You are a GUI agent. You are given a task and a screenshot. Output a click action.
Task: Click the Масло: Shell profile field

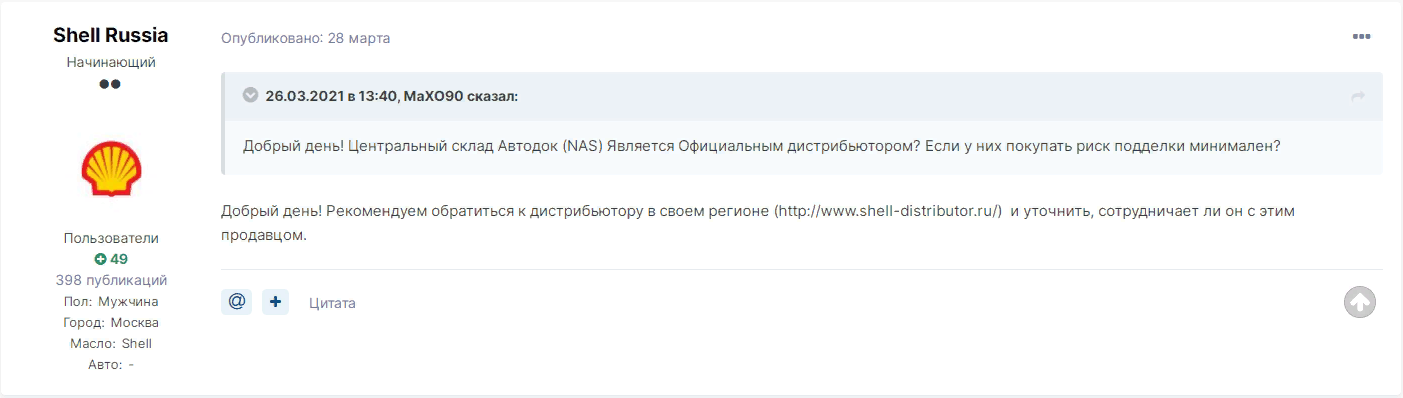111,343
